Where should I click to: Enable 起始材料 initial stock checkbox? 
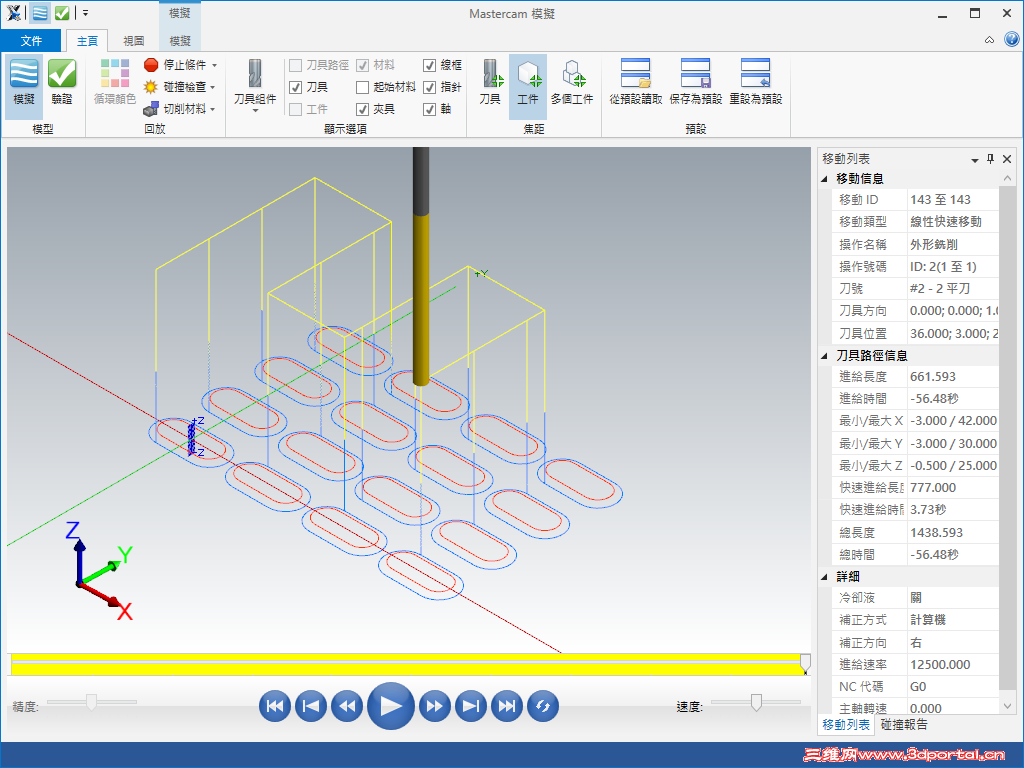coord(362,87)
